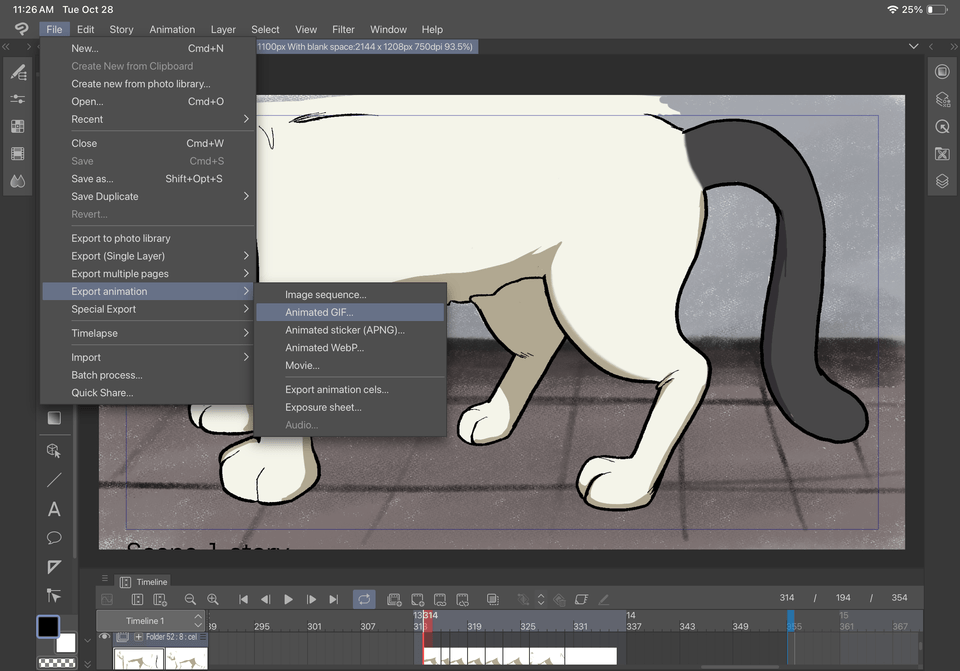
Task: Open the Tool Property sliders icon
Action: (18, 99)
